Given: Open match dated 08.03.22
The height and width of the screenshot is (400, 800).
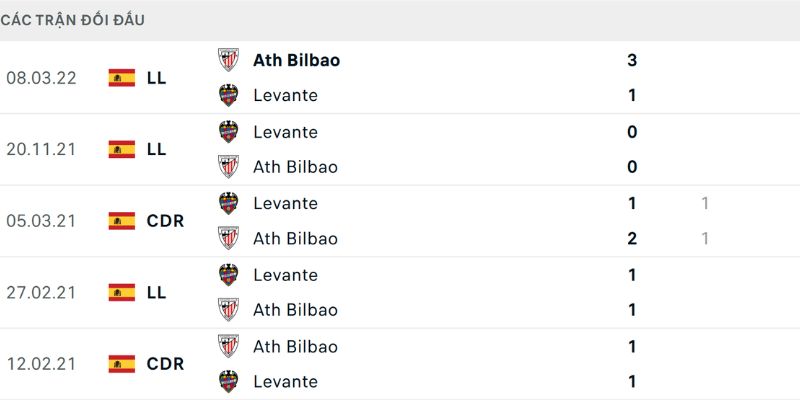Looking at the screenshot, I should (x=40, y=78).
